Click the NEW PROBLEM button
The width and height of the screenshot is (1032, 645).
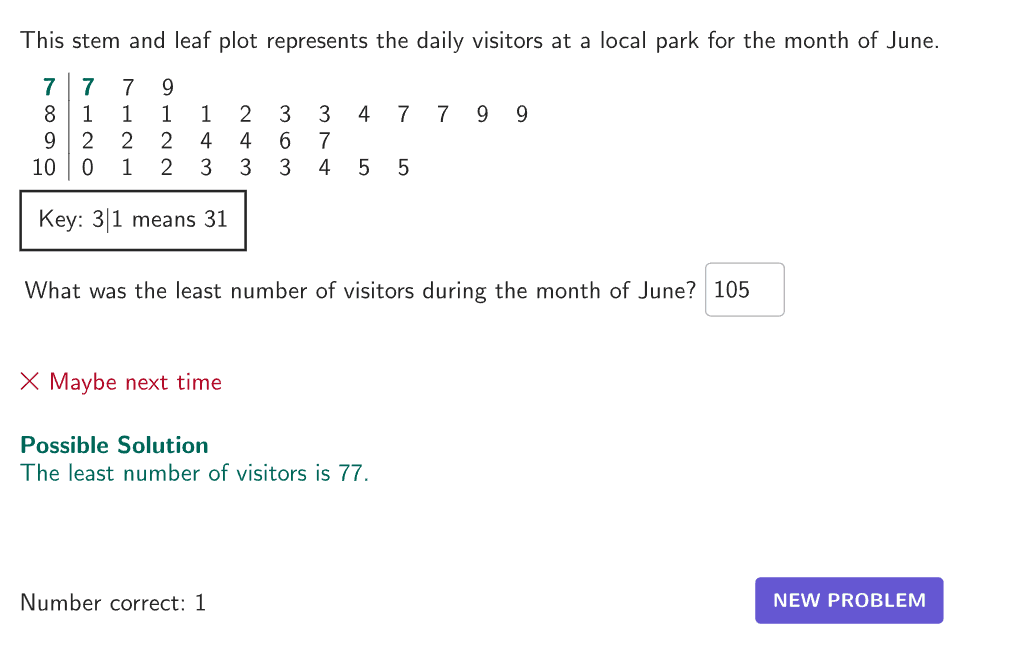[x=849, y=600]
